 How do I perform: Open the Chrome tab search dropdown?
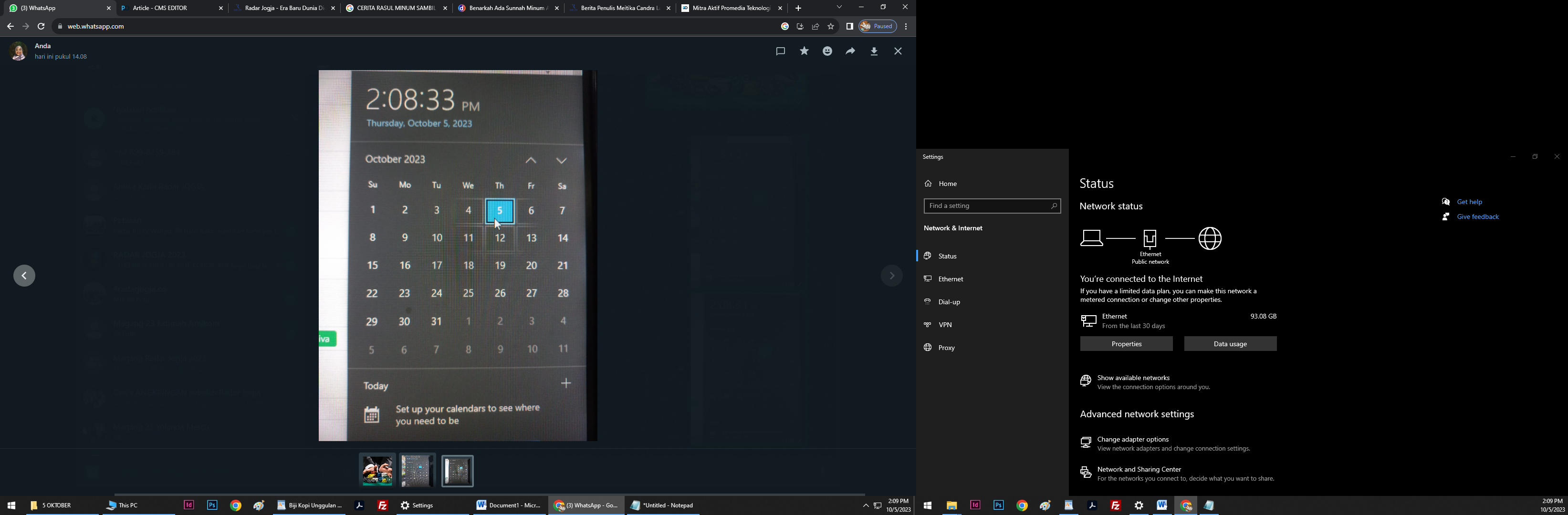coord(839,7)
